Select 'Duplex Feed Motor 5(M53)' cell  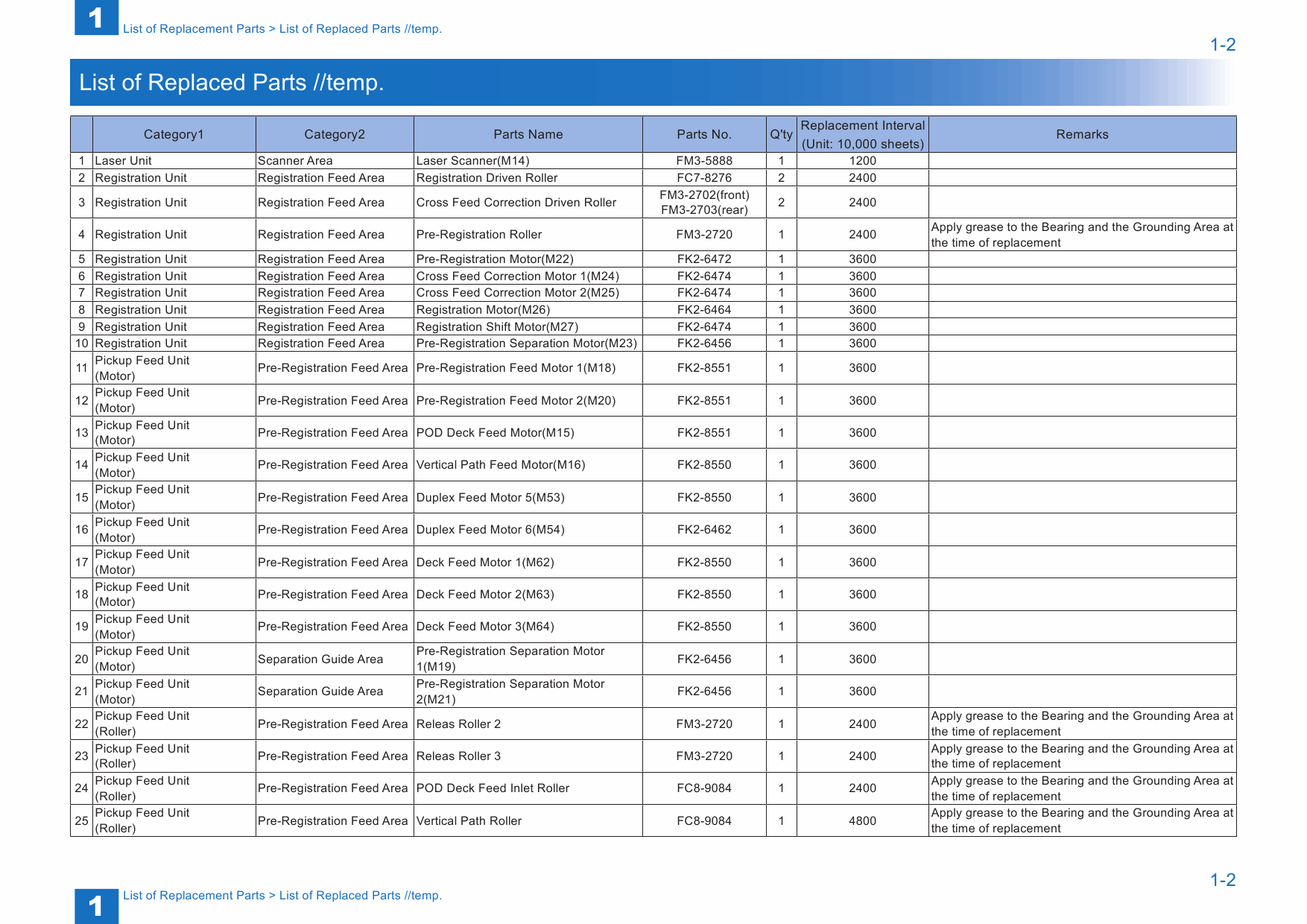[528, 498]
